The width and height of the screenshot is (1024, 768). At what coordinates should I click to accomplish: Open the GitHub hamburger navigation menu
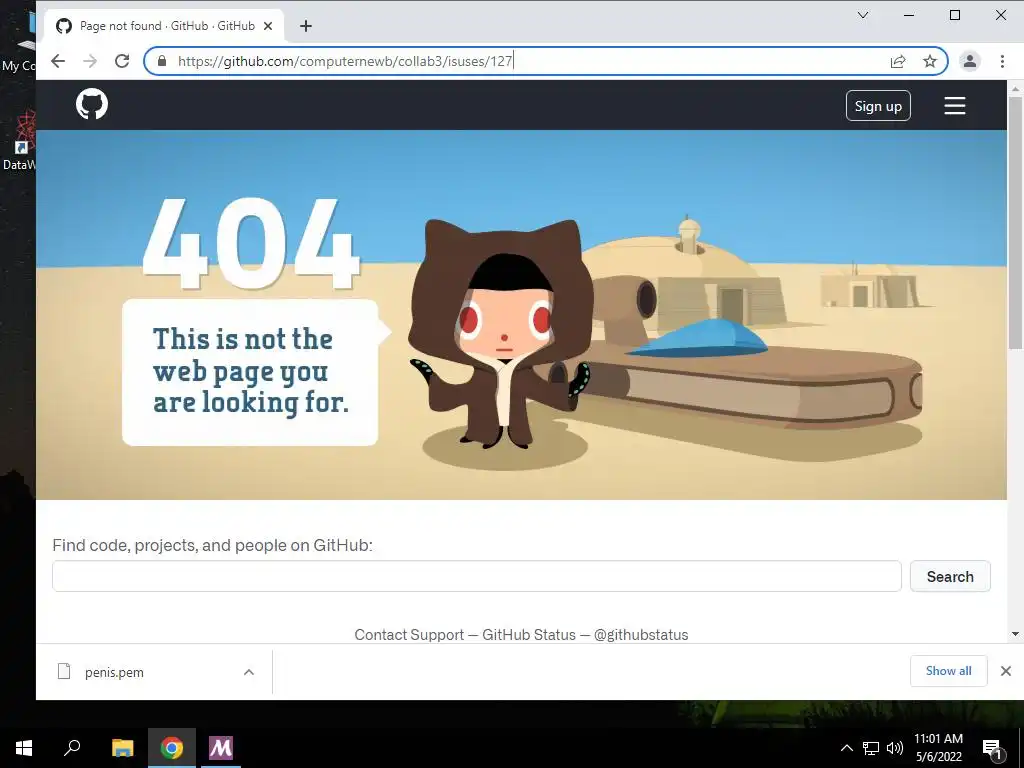pyautogui.click(x=954, y=106)
